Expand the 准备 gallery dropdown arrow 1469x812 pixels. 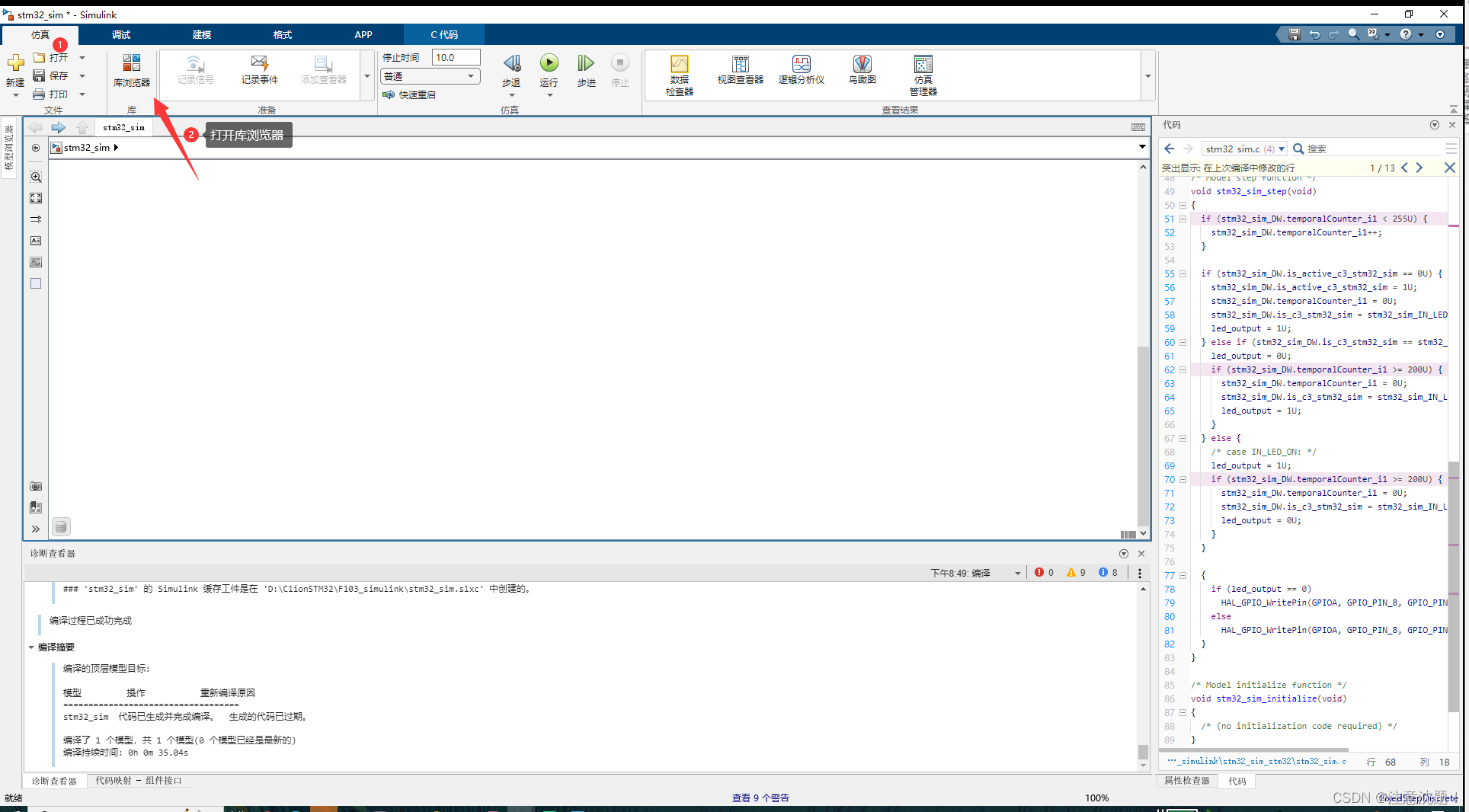(x=367, y=76)
